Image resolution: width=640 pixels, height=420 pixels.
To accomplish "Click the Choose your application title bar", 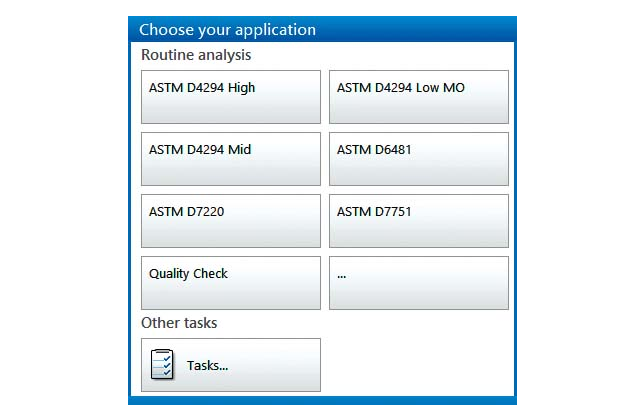I will point(322,30).
